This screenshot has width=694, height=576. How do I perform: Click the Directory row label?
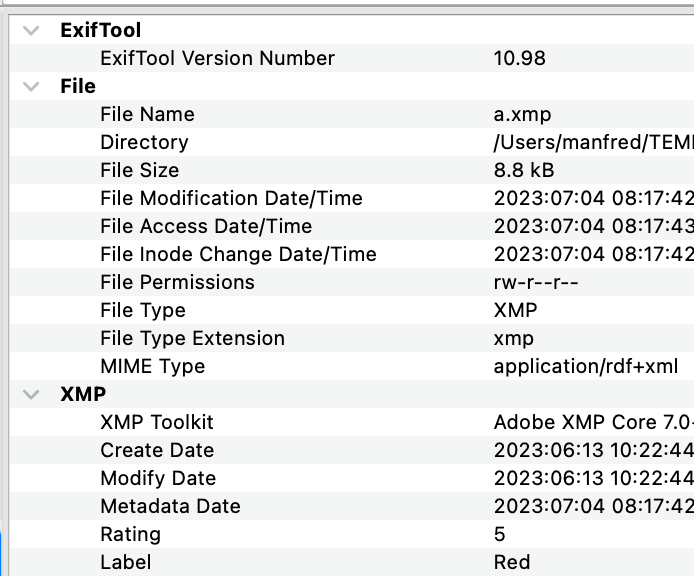click(144, 142)
